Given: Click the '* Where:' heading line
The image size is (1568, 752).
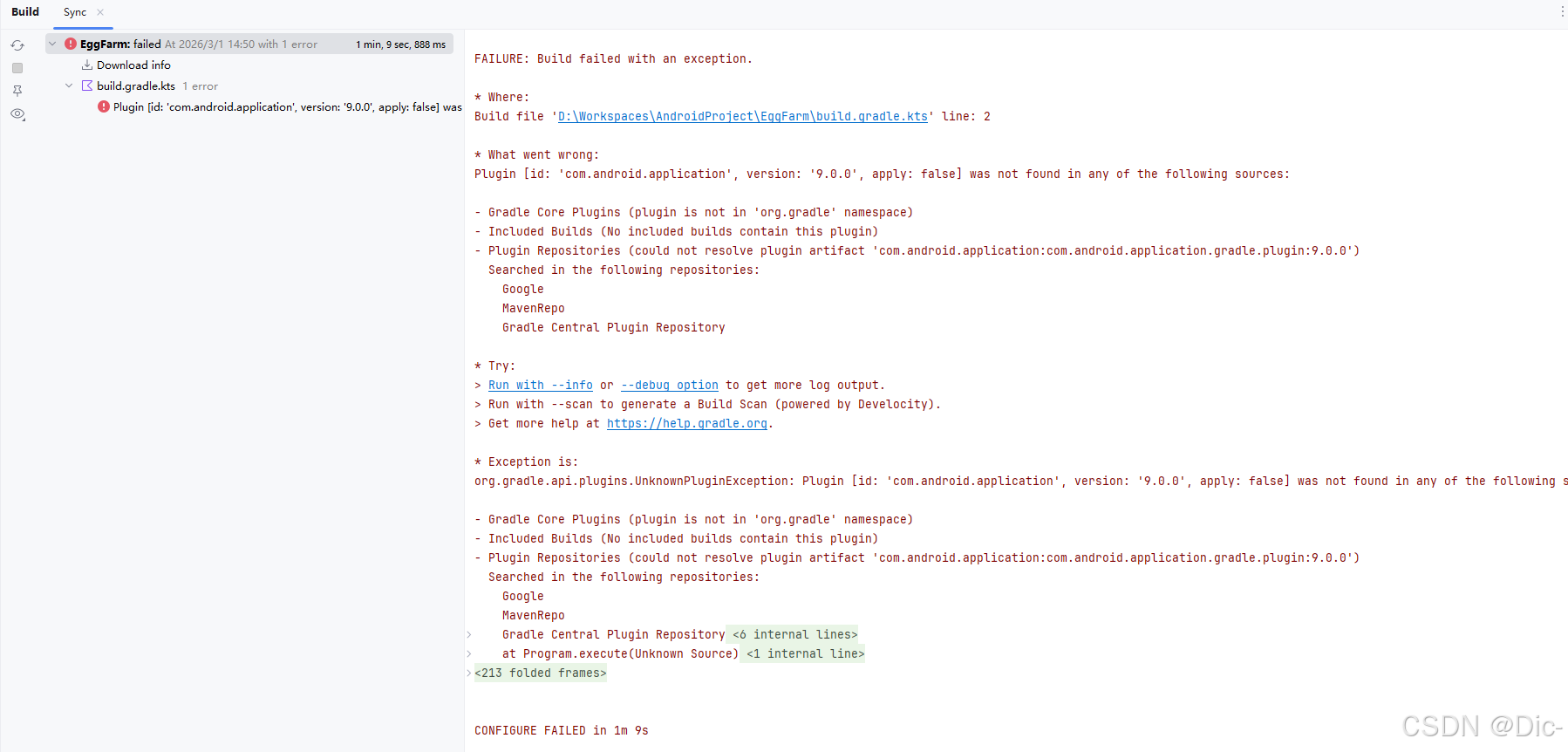Looking at the screenshot, I should 501,97.
